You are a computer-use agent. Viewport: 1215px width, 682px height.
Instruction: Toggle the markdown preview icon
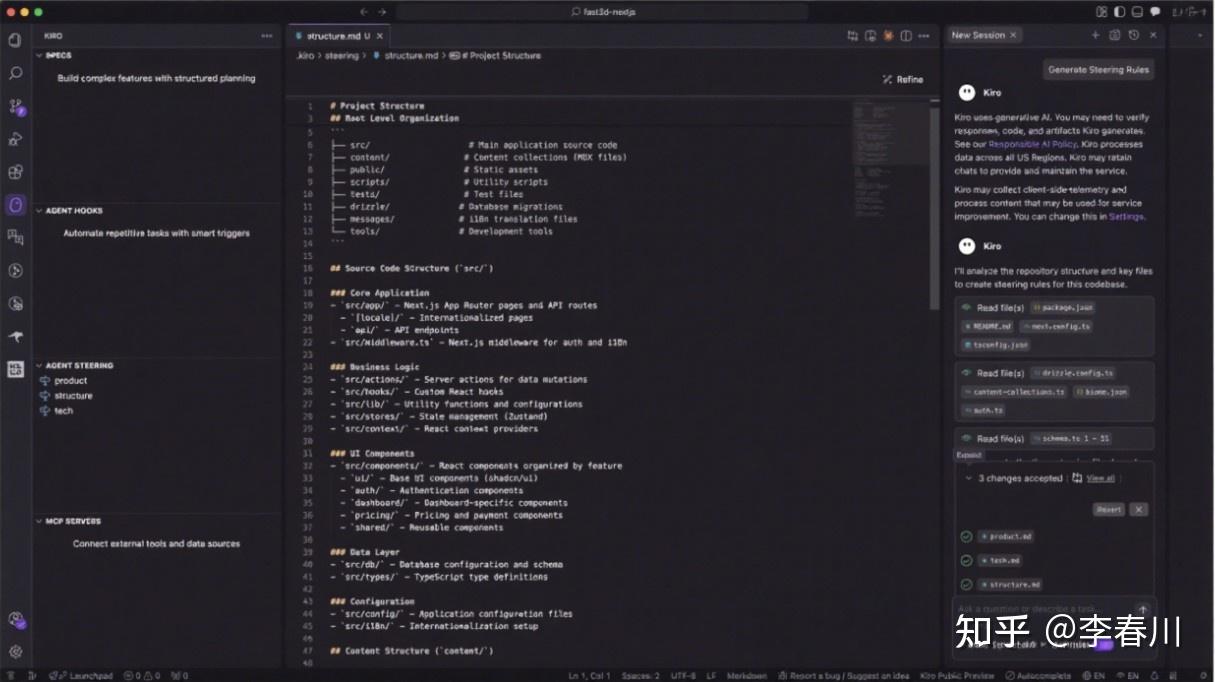point(869,35)
